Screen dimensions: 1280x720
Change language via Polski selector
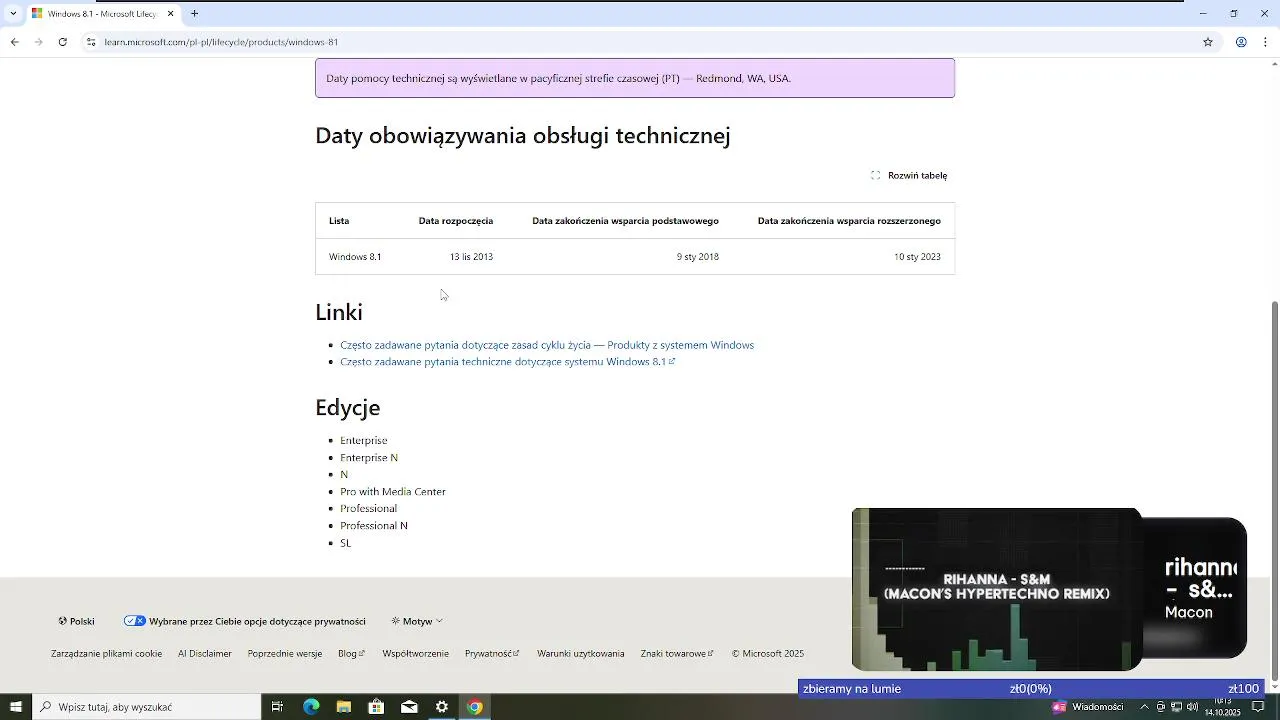click(76, 621)
